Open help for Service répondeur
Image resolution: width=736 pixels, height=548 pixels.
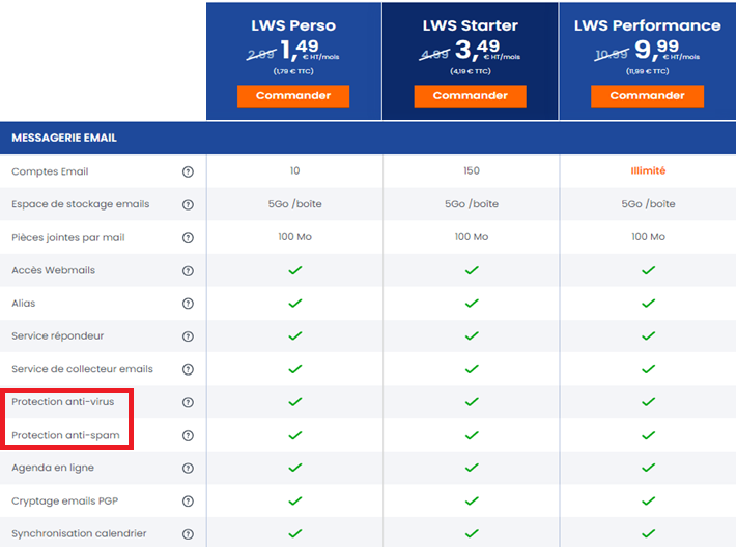pos(188,336)
